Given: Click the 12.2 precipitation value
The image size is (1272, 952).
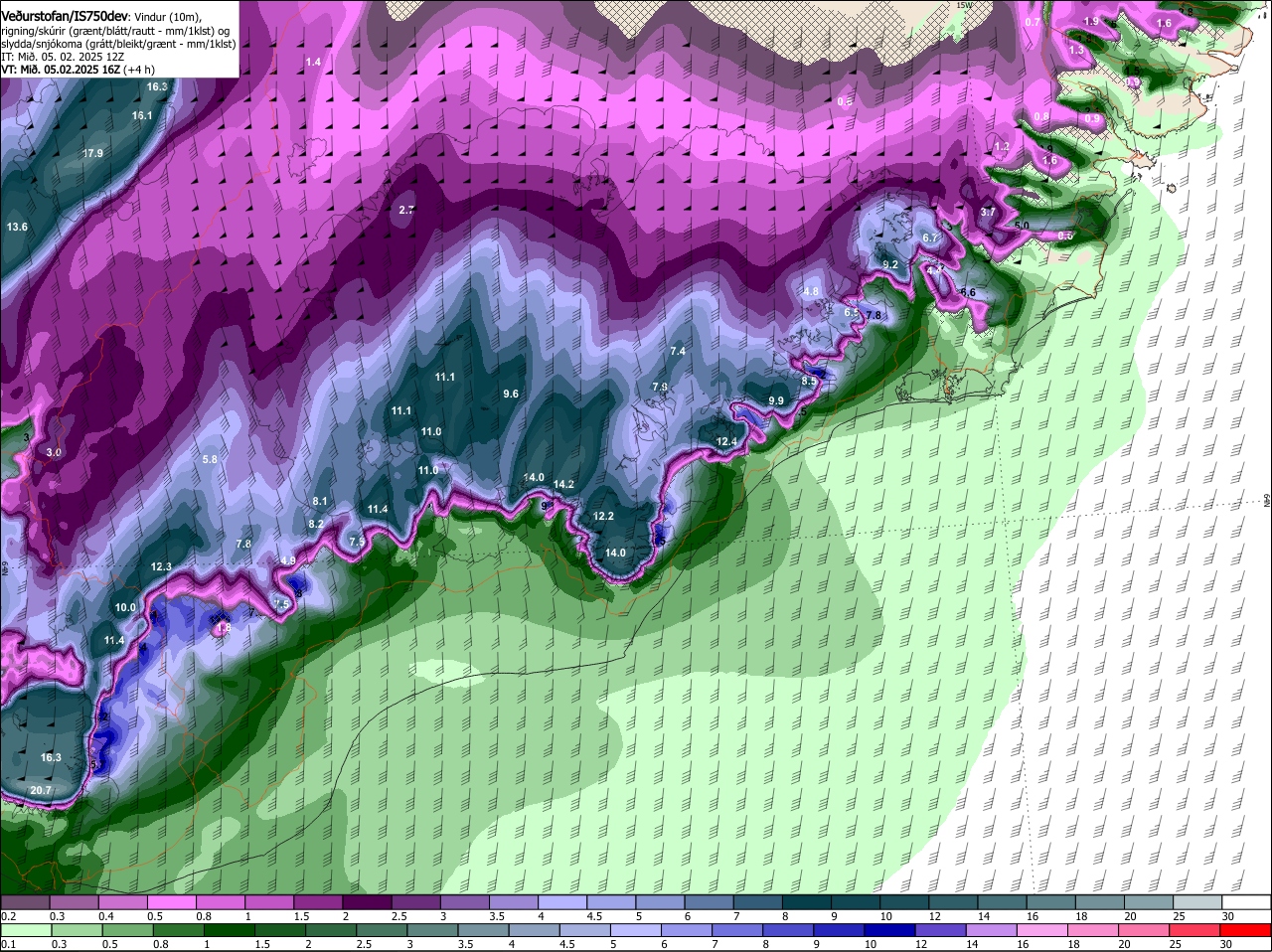Looking at the screenshot, I should click(x=603, y=516).
